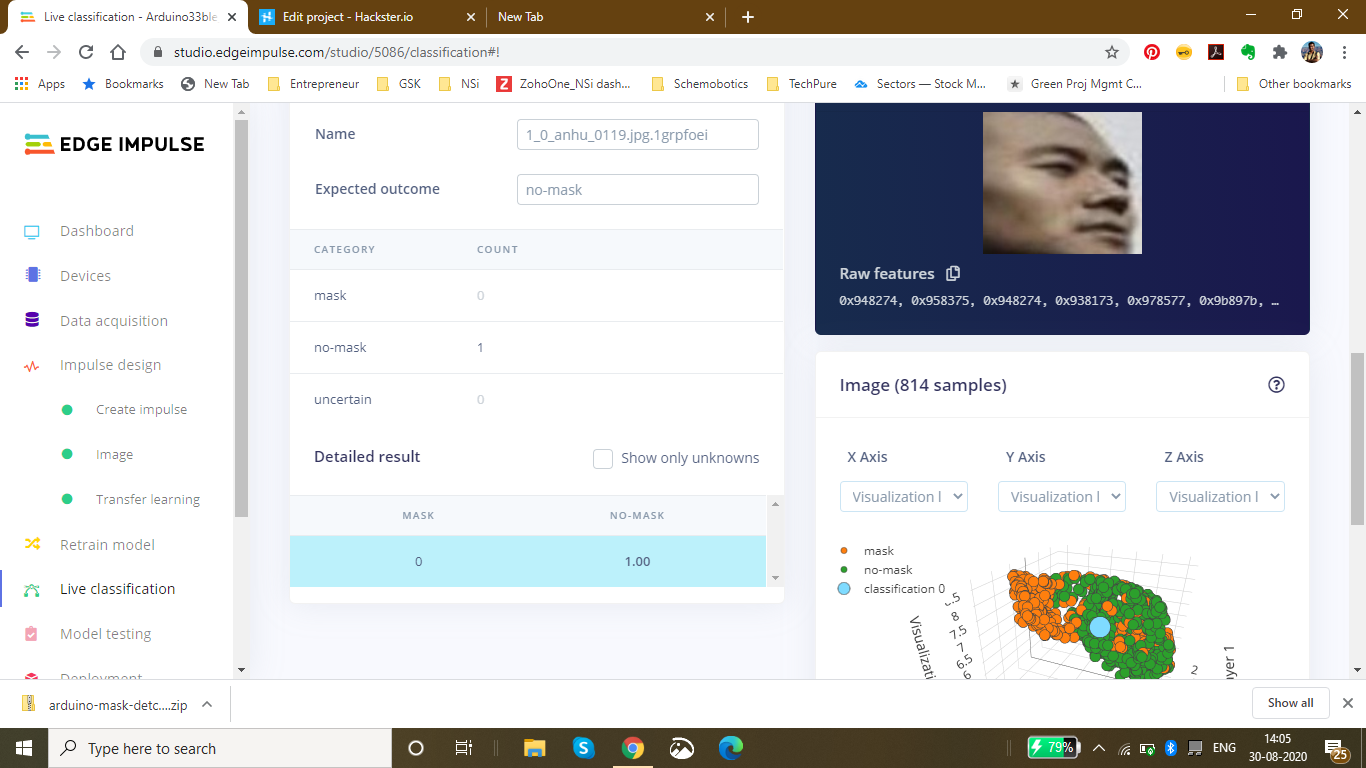This screenshot has height=768, width=1366.
Task: Click the Expected outcome input field
Action: coord(637,190)
